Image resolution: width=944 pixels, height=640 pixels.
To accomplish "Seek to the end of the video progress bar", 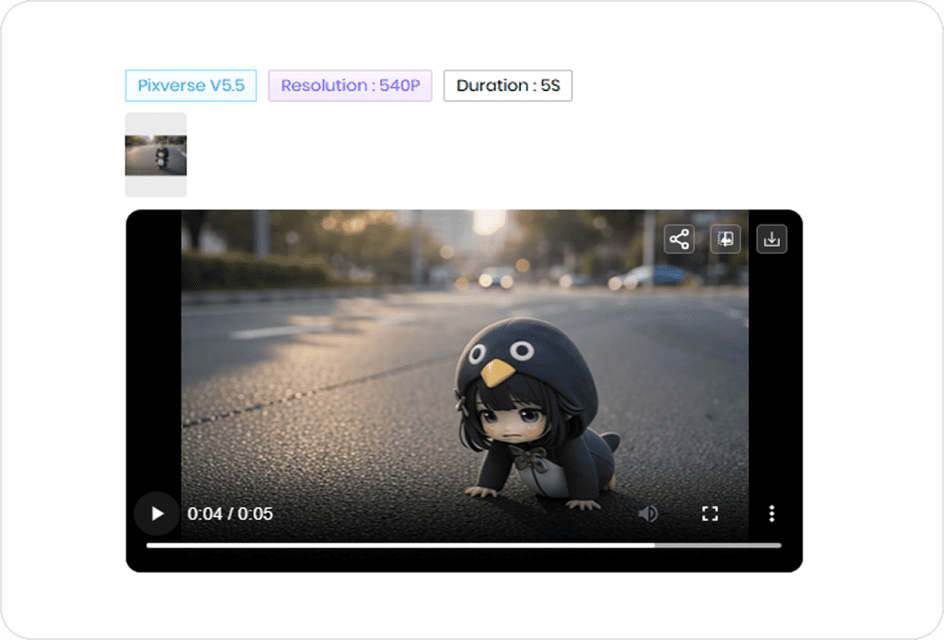I will [778, 545].
